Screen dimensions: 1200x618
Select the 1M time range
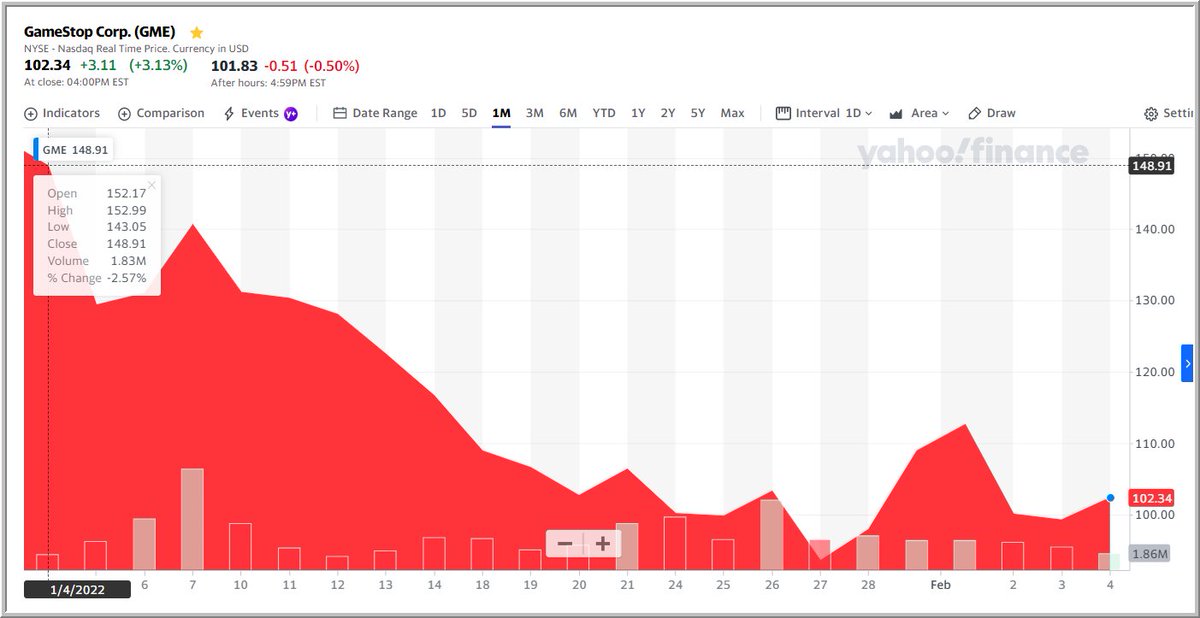tap(501, 113)
